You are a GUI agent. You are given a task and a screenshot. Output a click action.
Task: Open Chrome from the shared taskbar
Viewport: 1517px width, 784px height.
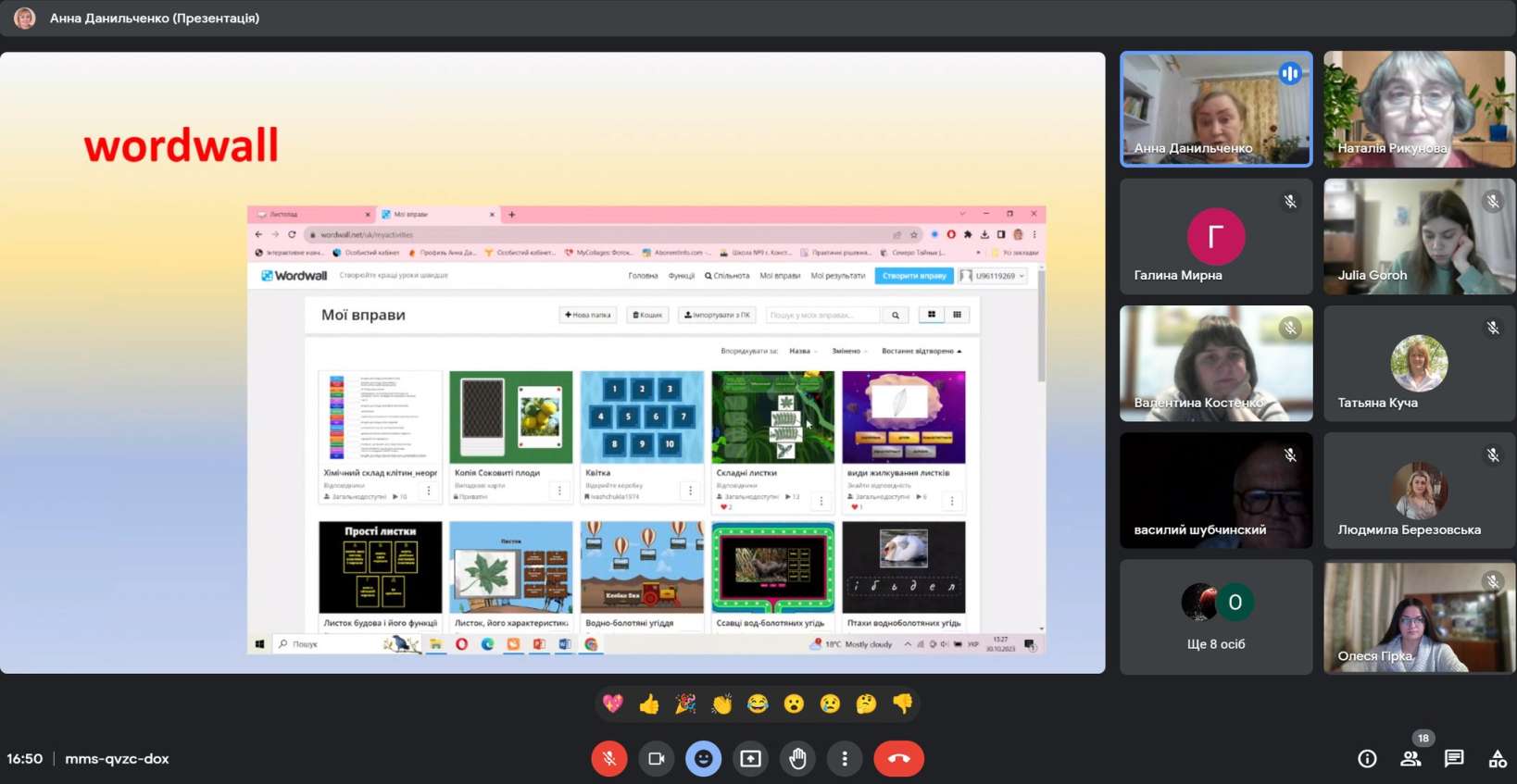click(x=591, y=644)
